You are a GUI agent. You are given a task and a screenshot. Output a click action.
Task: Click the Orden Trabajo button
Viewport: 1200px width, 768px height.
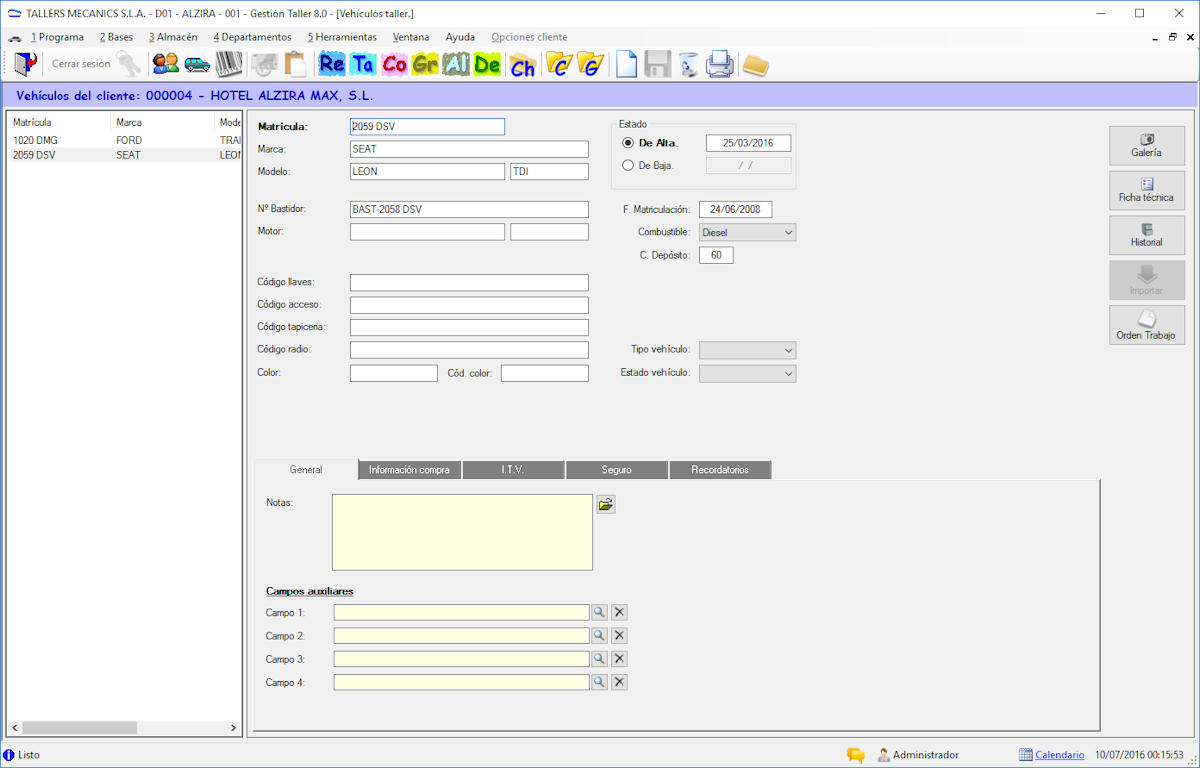[x=1147, y=325]
